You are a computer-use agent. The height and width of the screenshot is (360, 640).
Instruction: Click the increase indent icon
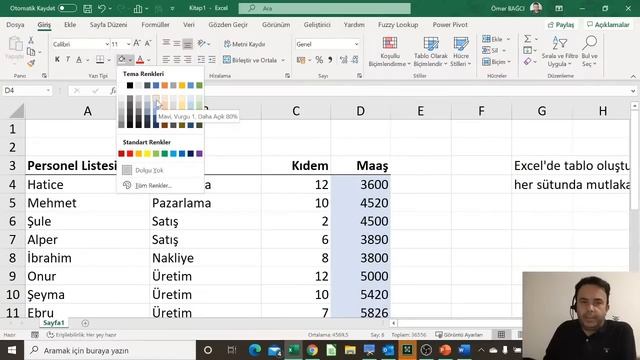(x=212, y=60)
